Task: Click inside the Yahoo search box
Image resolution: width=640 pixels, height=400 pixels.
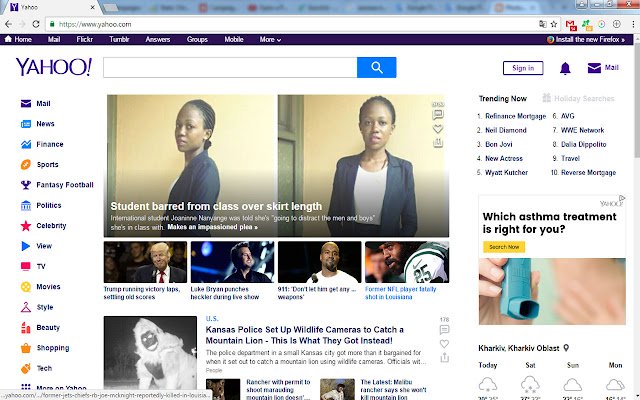Action: pyautogui.click(x=230, y=68)
